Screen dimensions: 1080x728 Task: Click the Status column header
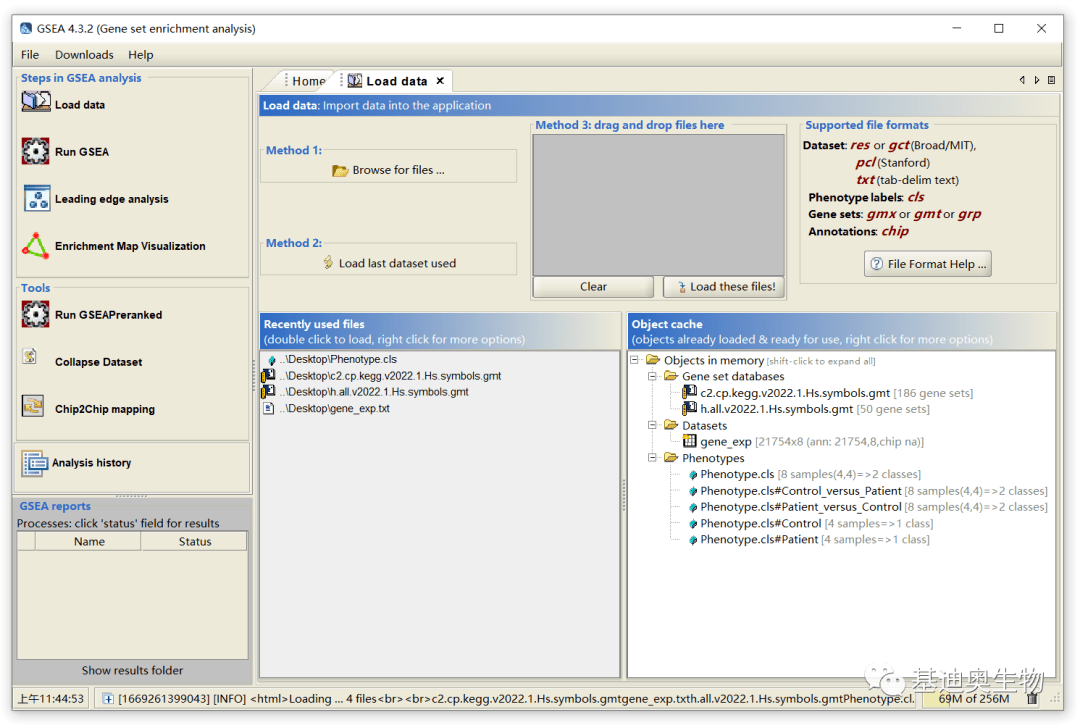[194, 541]
